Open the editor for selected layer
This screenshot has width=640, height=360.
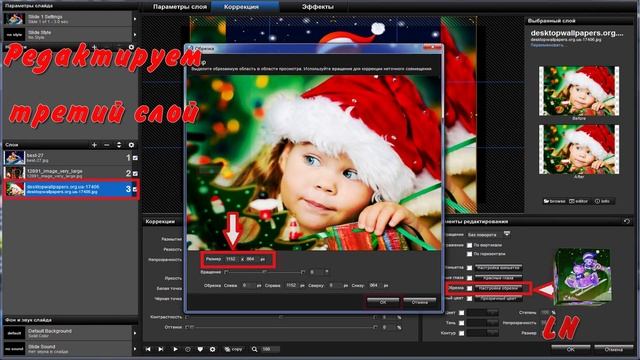(579, 201)
